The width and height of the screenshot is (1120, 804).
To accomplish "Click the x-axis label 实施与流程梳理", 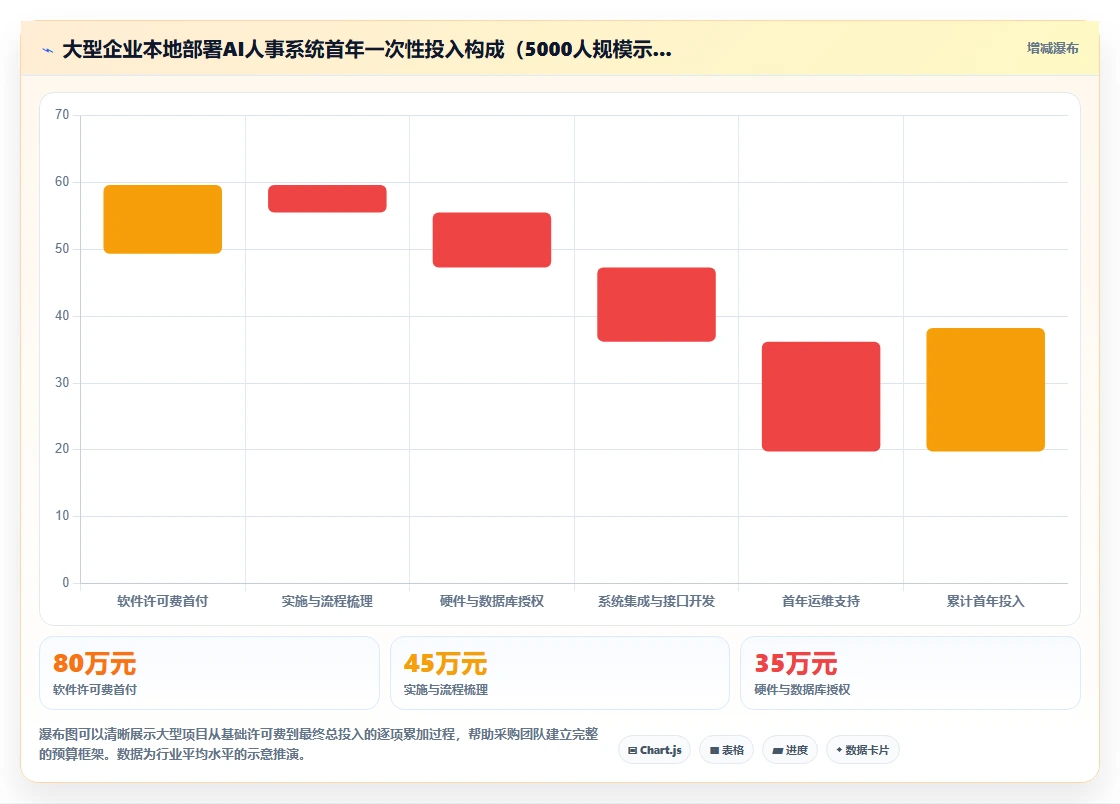I will coord(327,601).
